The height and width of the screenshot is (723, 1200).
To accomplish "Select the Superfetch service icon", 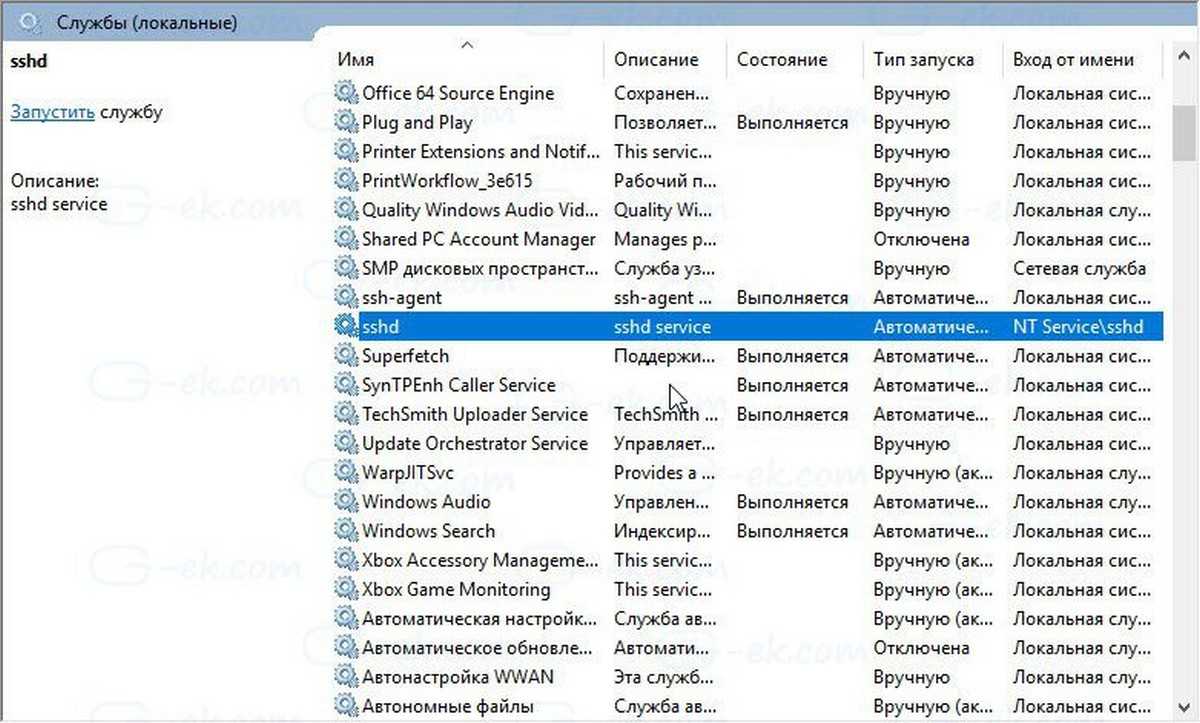I will (x=346, y=356).
